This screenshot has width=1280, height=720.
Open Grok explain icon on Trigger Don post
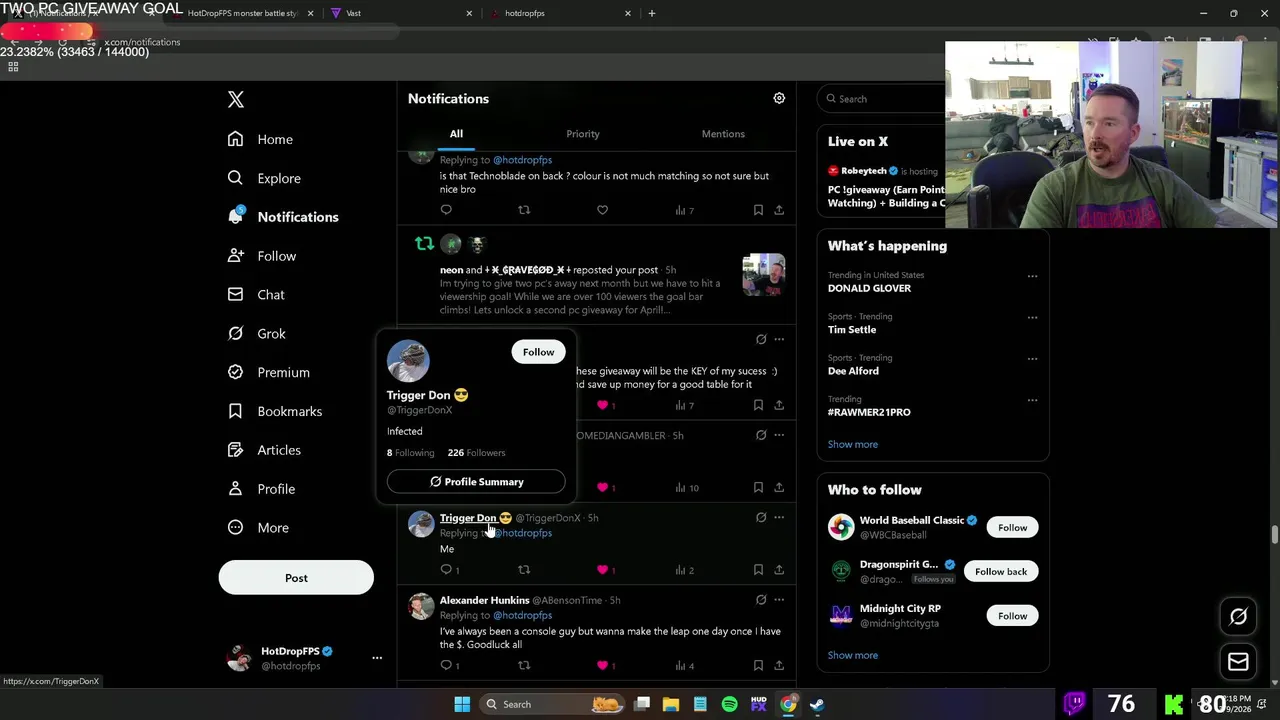click(761, 518)
